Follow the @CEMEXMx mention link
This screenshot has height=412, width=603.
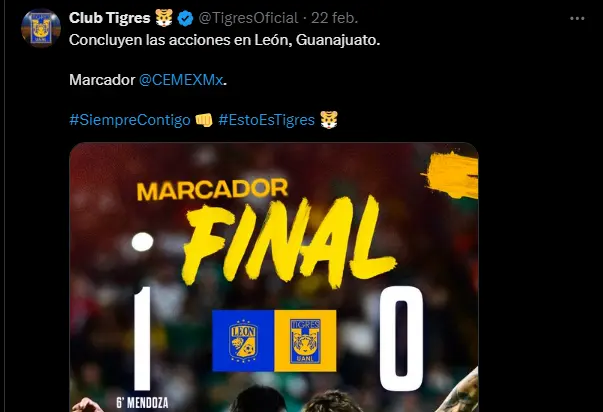(x=181, y=80)
